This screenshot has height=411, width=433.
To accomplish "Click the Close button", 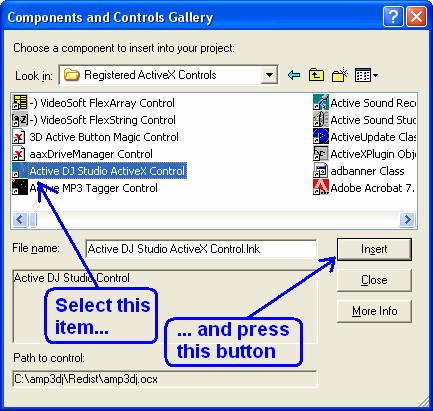I will (x=374, y=280).
